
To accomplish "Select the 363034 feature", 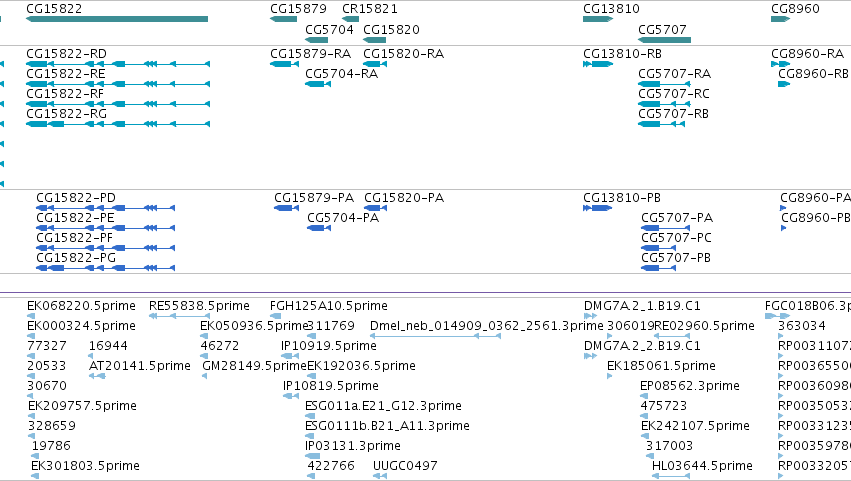I will pos(781,336).
